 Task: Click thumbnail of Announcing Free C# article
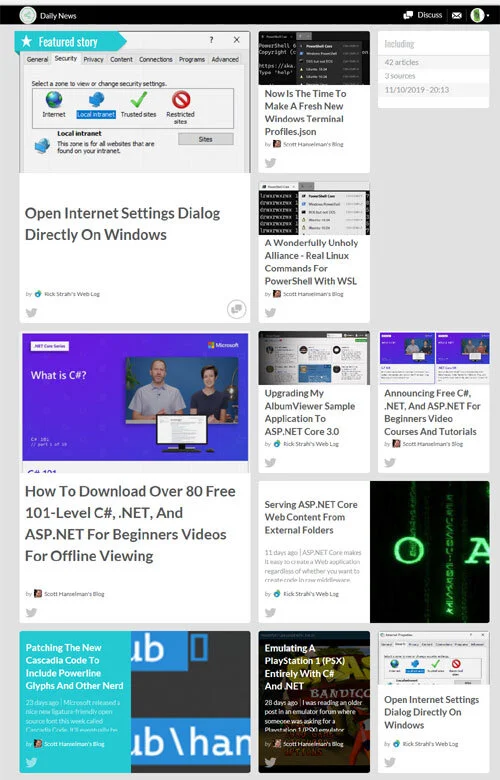tap(434, 358)
